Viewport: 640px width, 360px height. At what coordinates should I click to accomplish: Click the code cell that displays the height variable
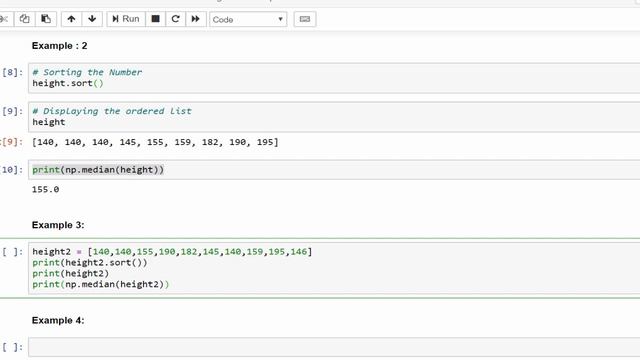(334, 117)
